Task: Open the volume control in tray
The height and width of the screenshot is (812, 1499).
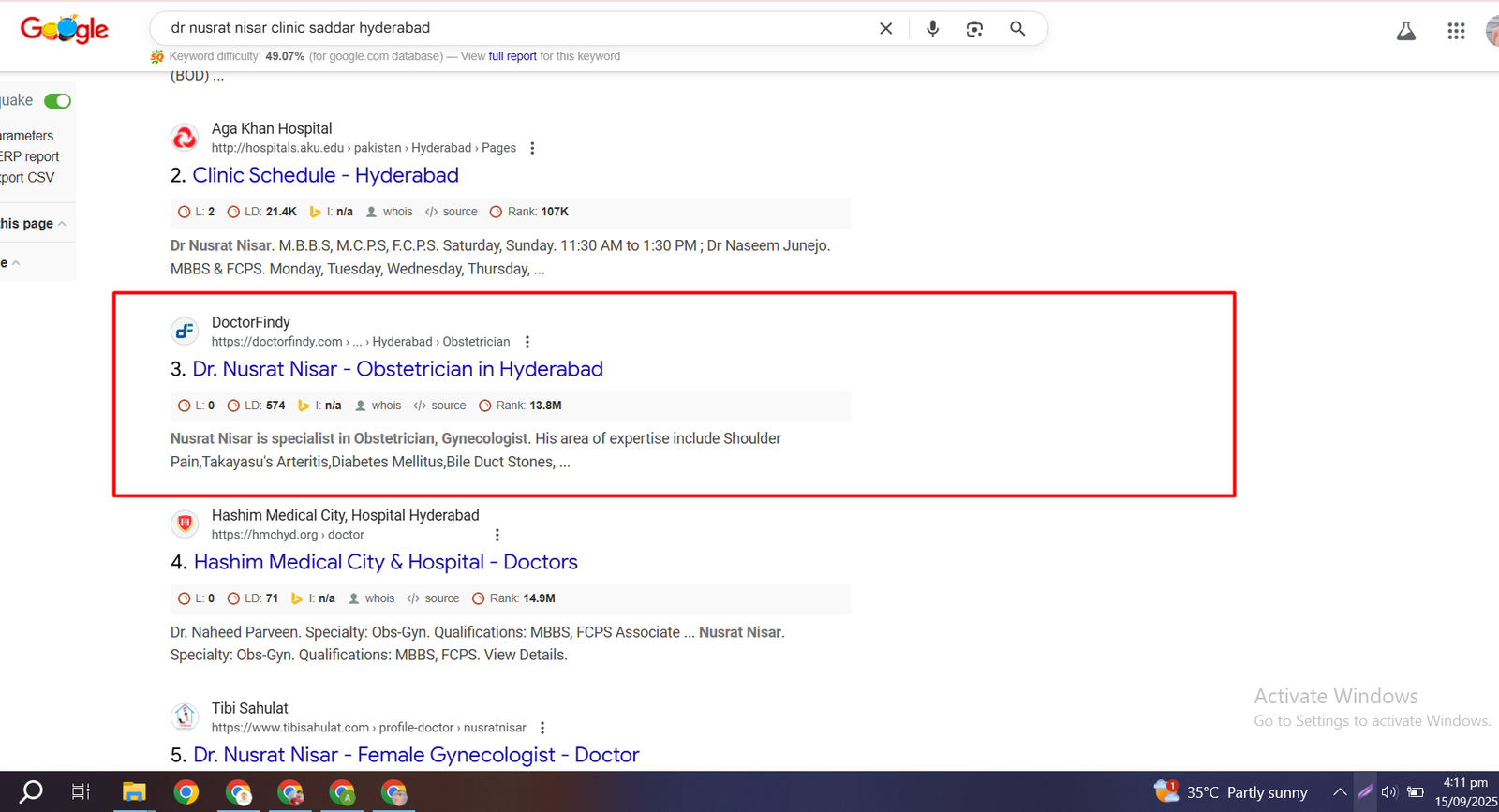Action: (1389, 792)
